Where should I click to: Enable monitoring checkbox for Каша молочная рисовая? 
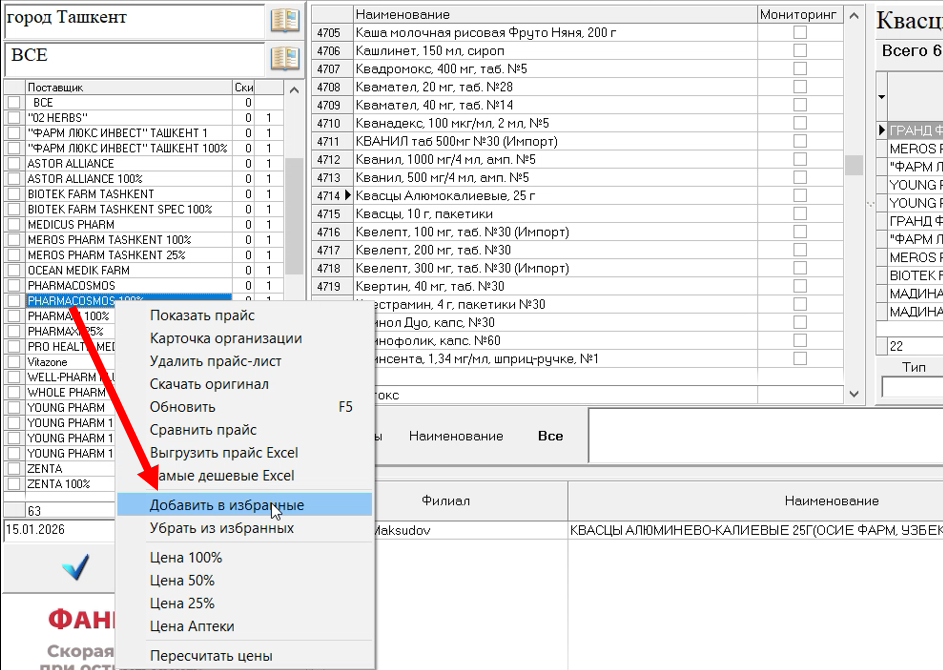tap(800, 32)
